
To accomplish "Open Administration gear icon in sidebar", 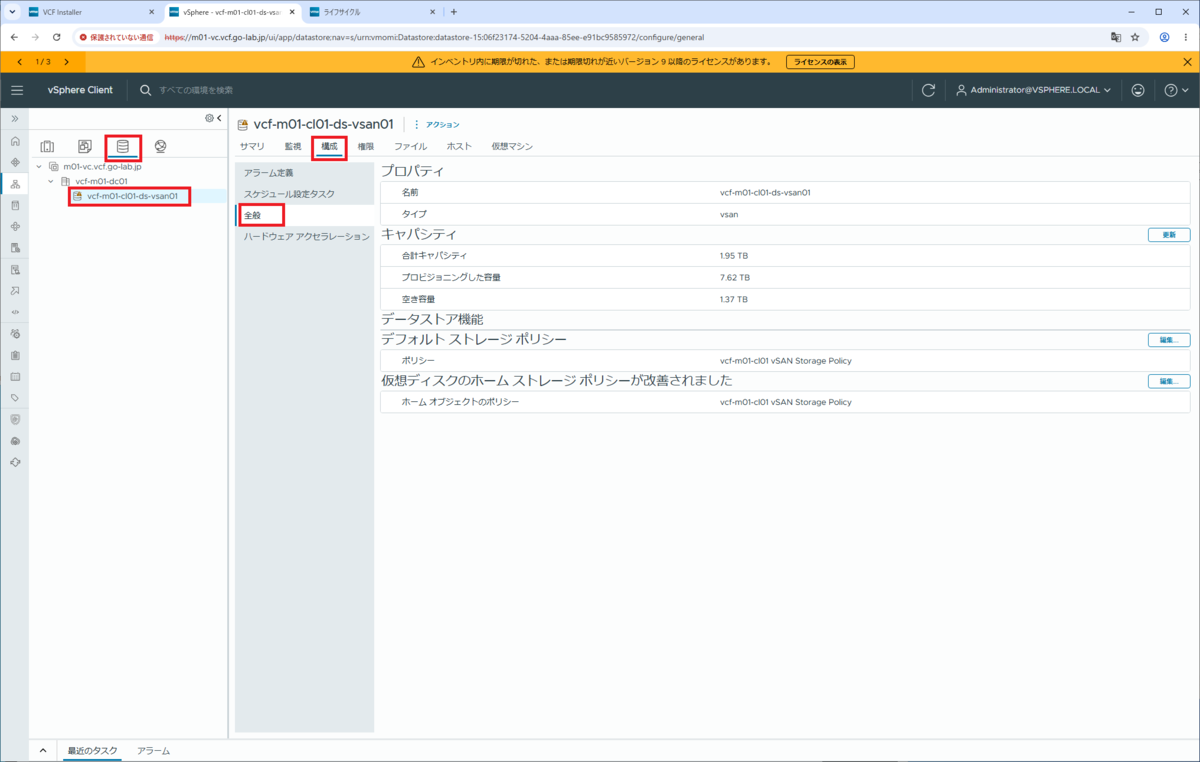I will click(15, 334).
